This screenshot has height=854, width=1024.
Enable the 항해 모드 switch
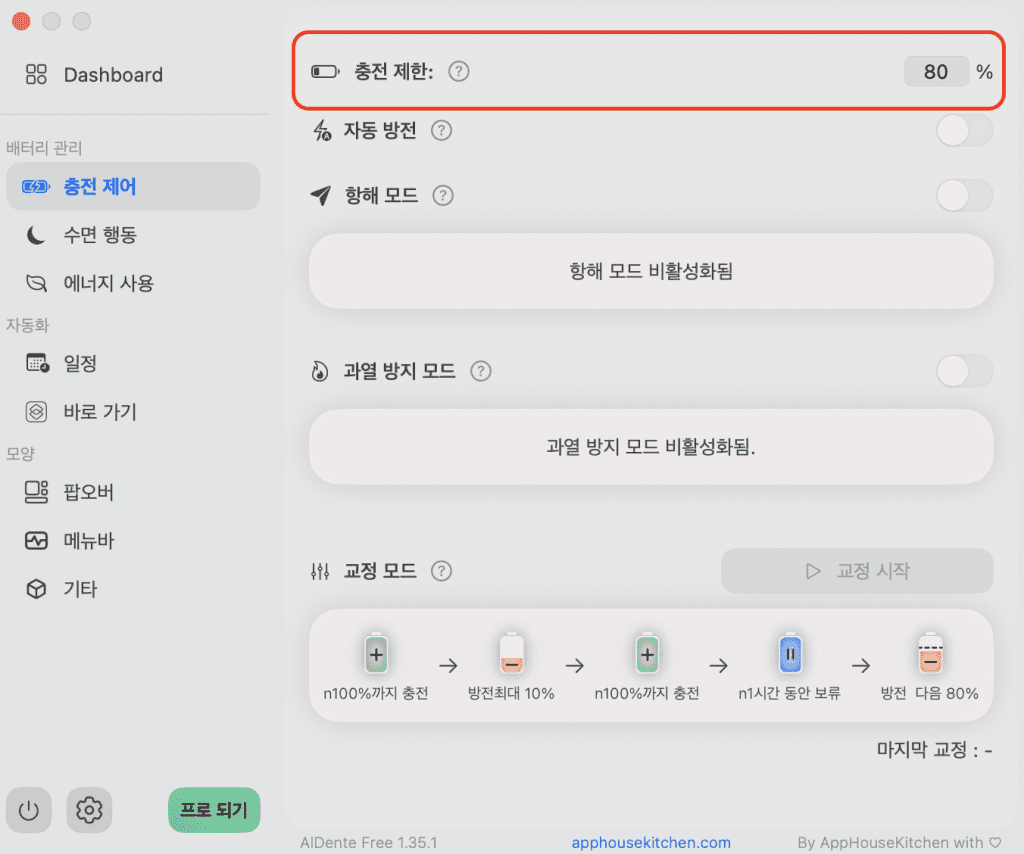(964, 196)
